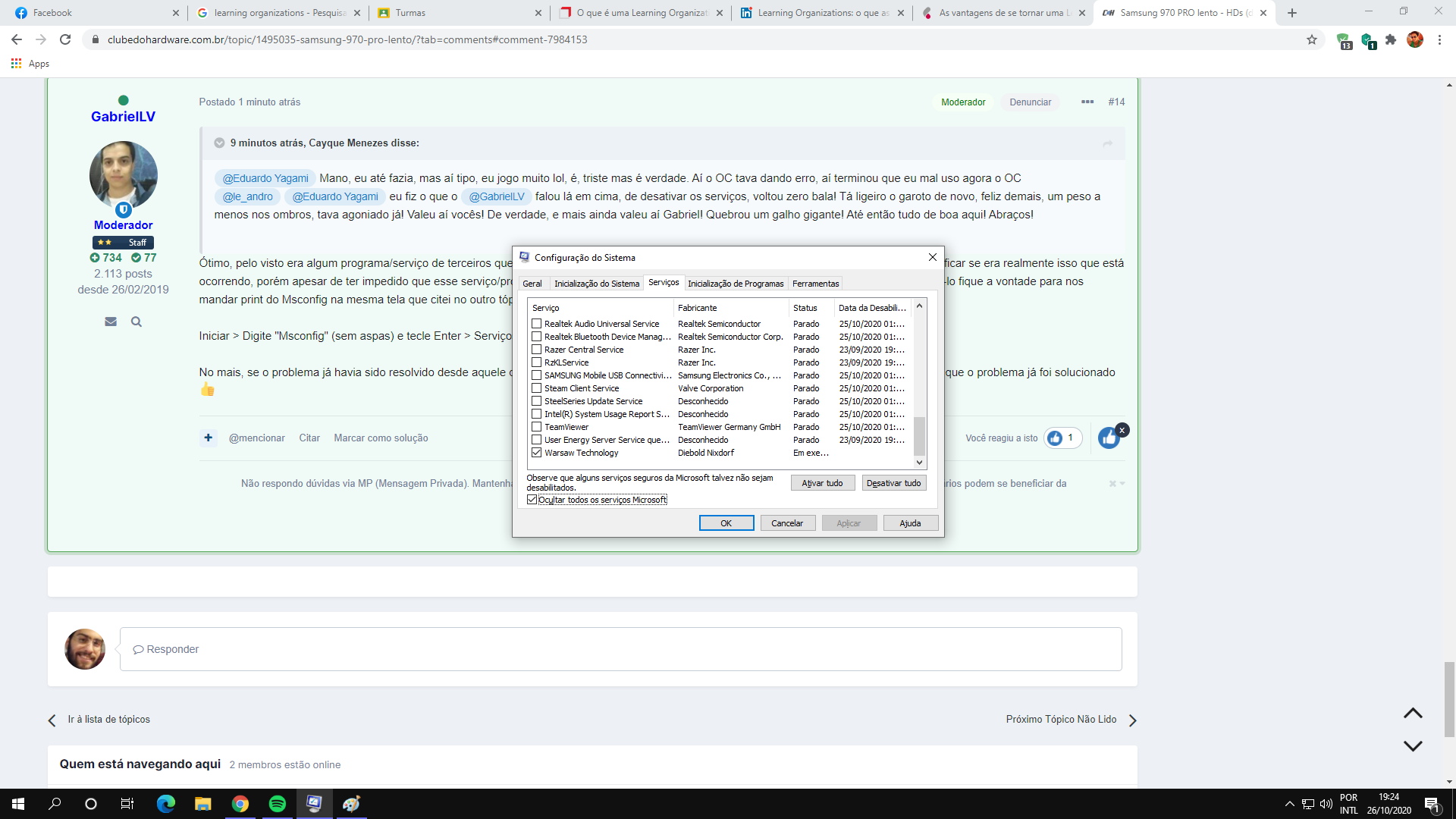The image size is (1456, 819).
Task: Sort services by Fabricante column header
Action: [731, 308]
